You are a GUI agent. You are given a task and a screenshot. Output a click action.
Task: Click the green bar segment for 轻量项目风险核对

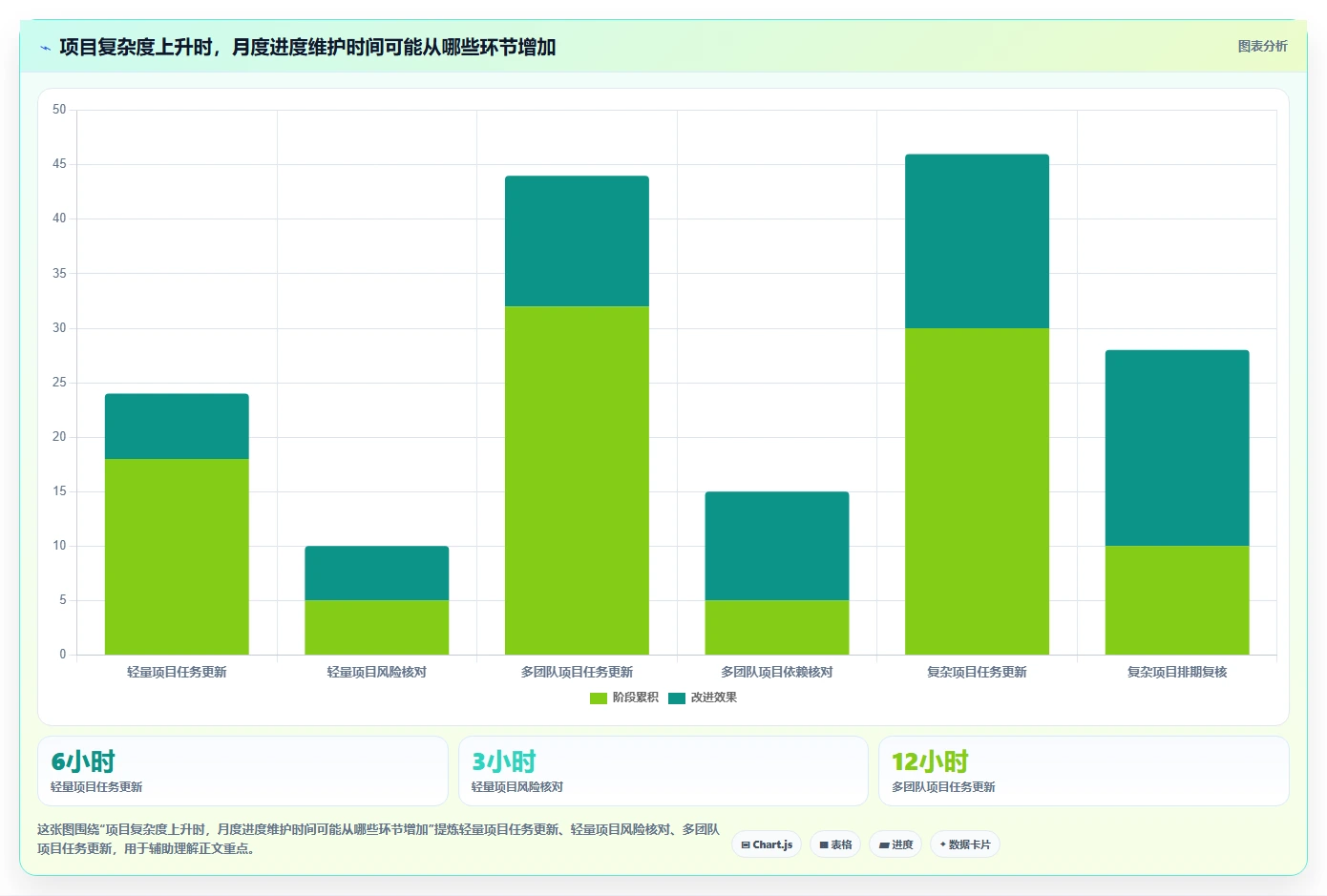tap(377, 627)
